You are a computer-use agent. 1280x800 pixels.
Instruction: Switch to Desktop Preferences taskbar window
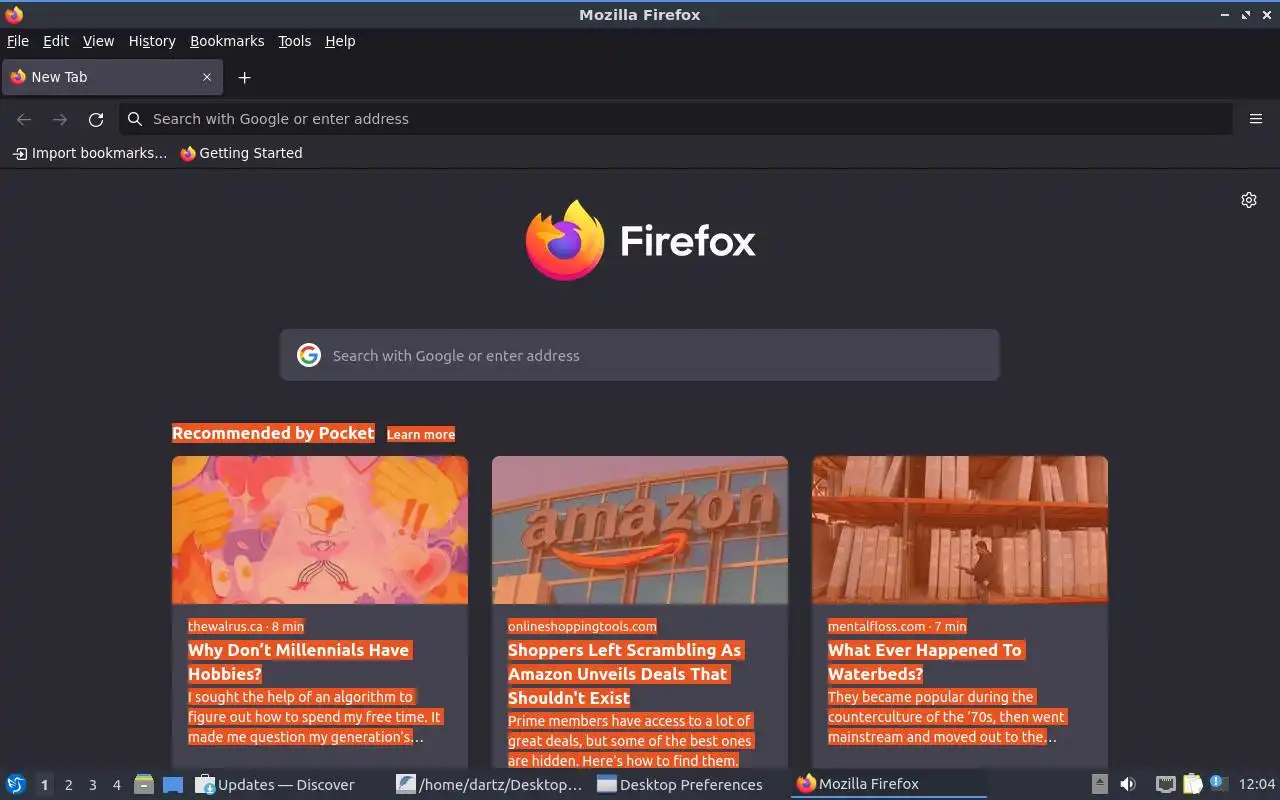(x=680, y=784)
